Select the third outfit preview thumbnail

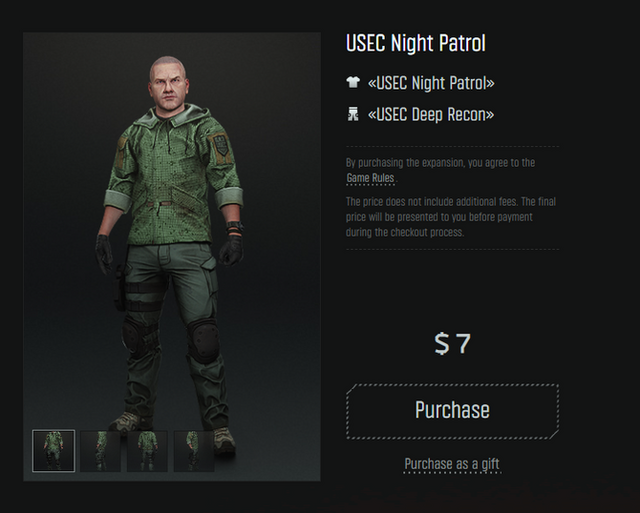point(147,451)
